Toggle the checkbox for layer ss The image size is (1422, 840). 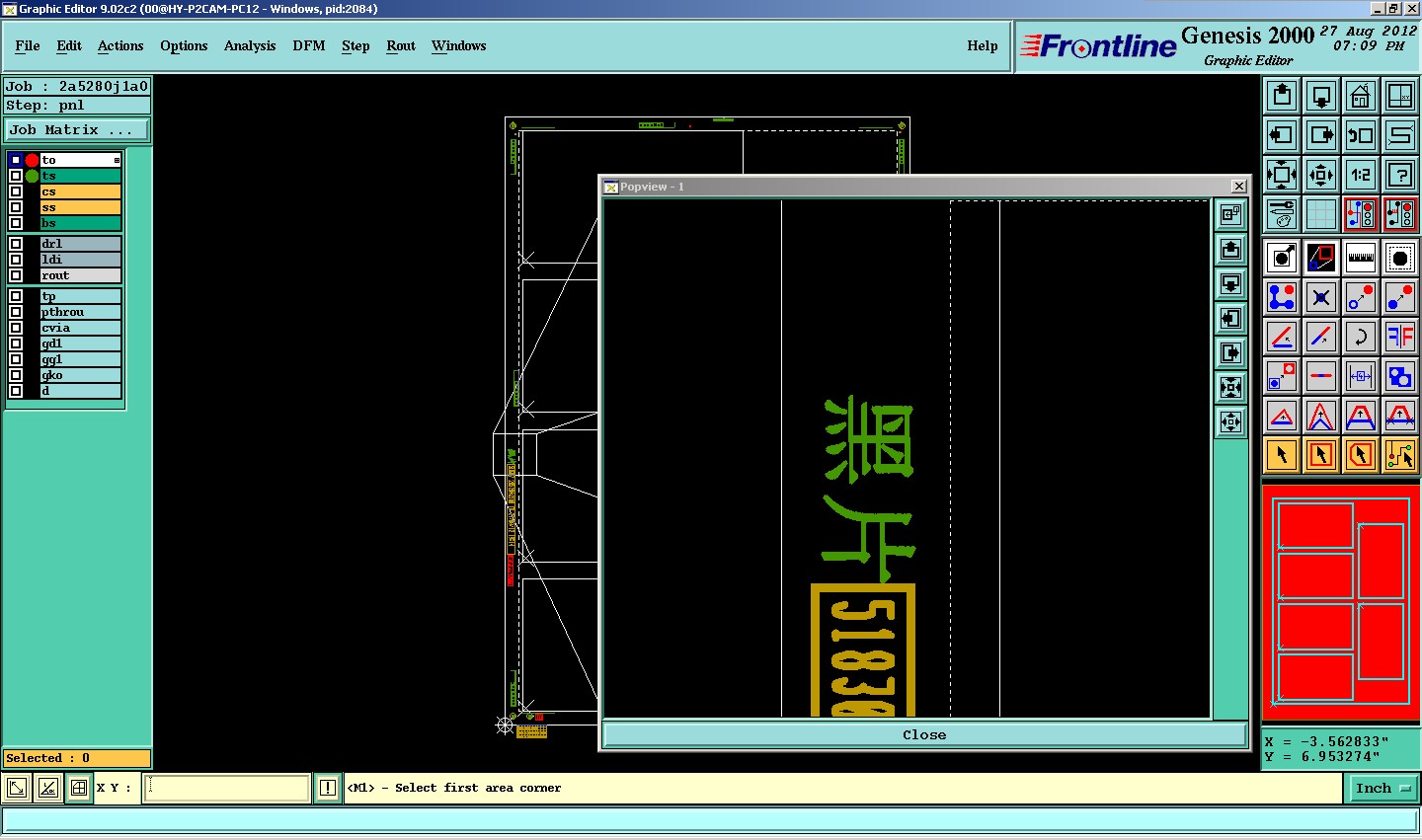(x=16, y=207)
